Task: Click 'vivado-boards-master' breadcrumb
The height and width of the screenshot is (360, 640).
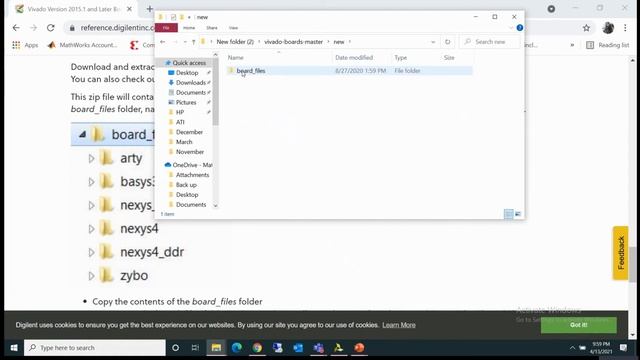Action: click(293, 42)
